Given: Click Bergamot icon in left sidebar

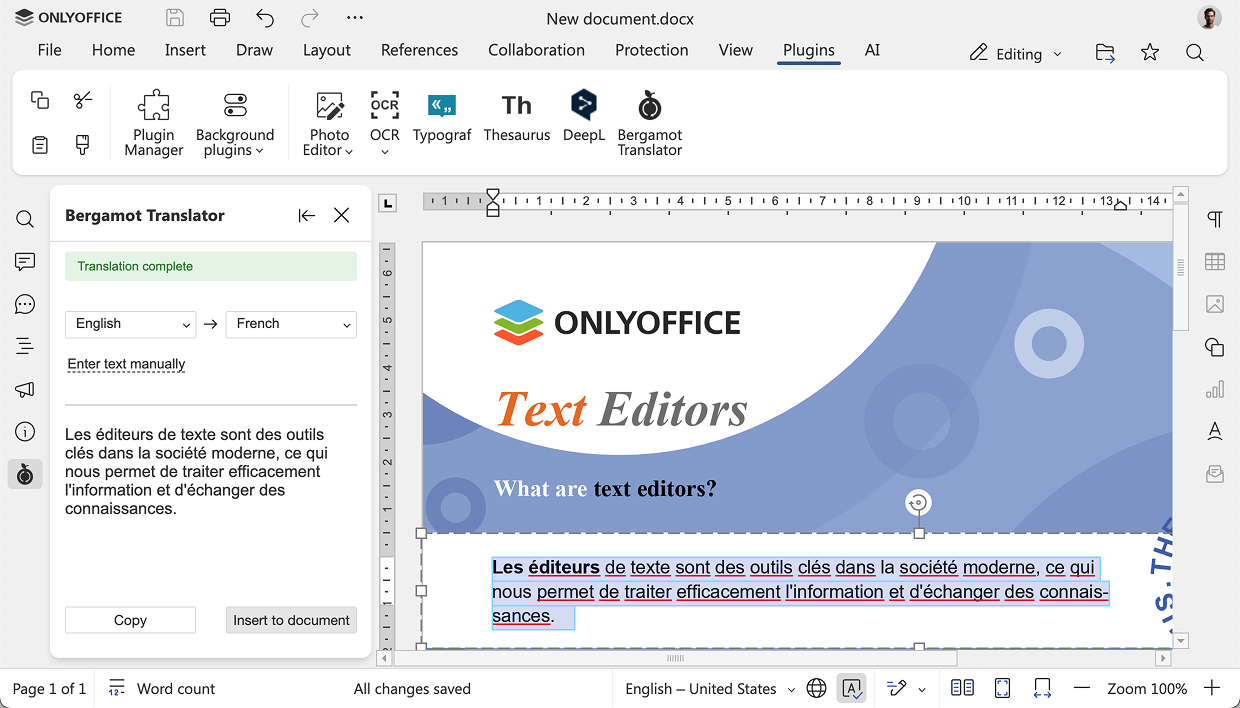Looking at the screenshot, I should pyautogui.click(x=25, y=475).
